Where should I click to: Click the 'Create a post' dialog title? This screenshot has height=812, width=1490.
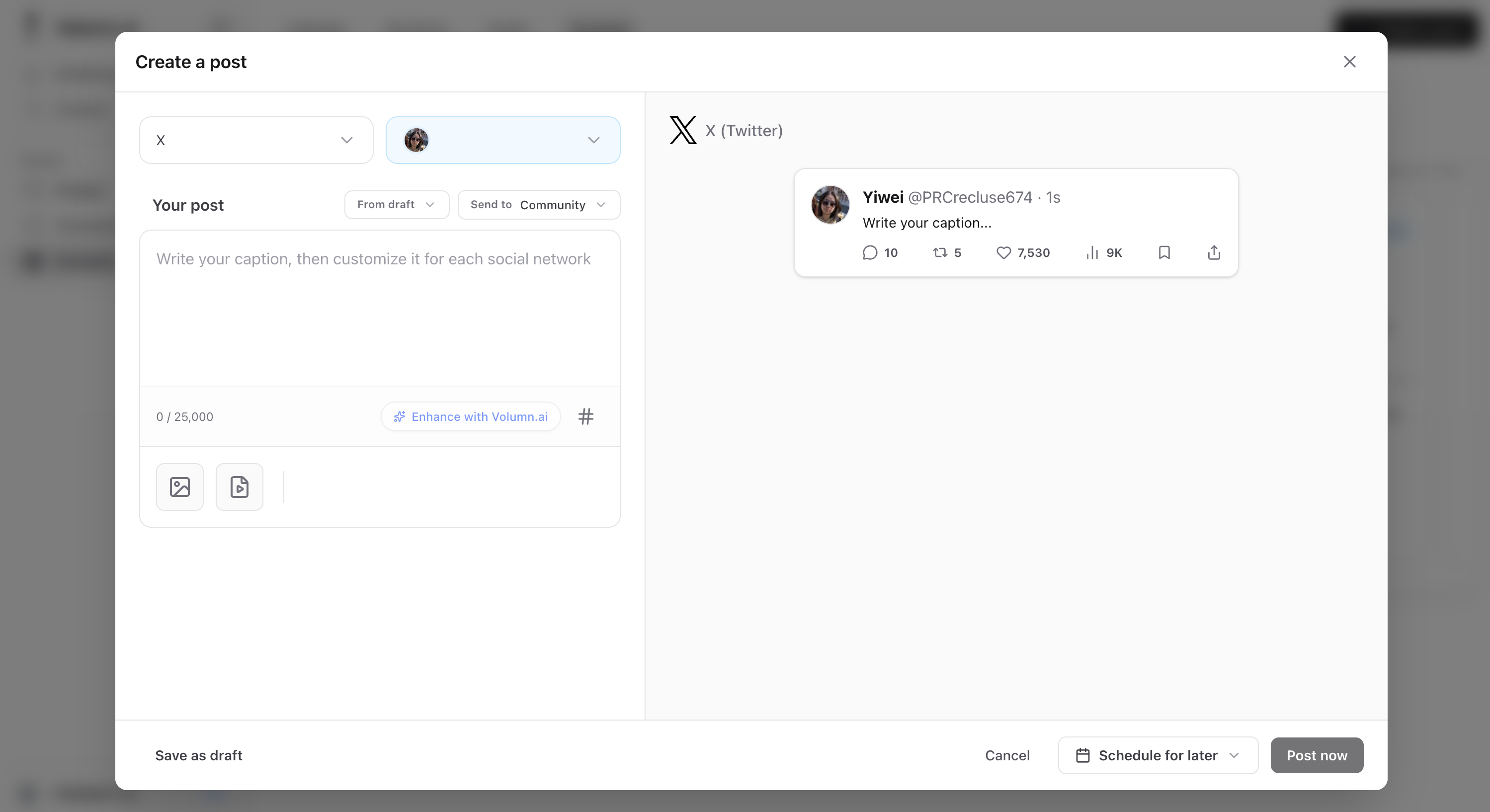[x=191, y=62]
